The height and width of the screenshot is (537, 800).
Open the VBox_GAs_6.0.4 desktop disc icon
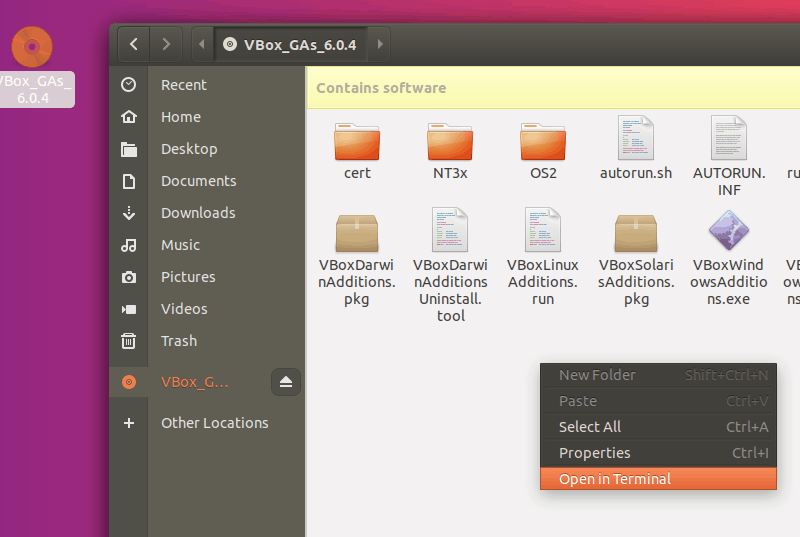tap(32, 48)
